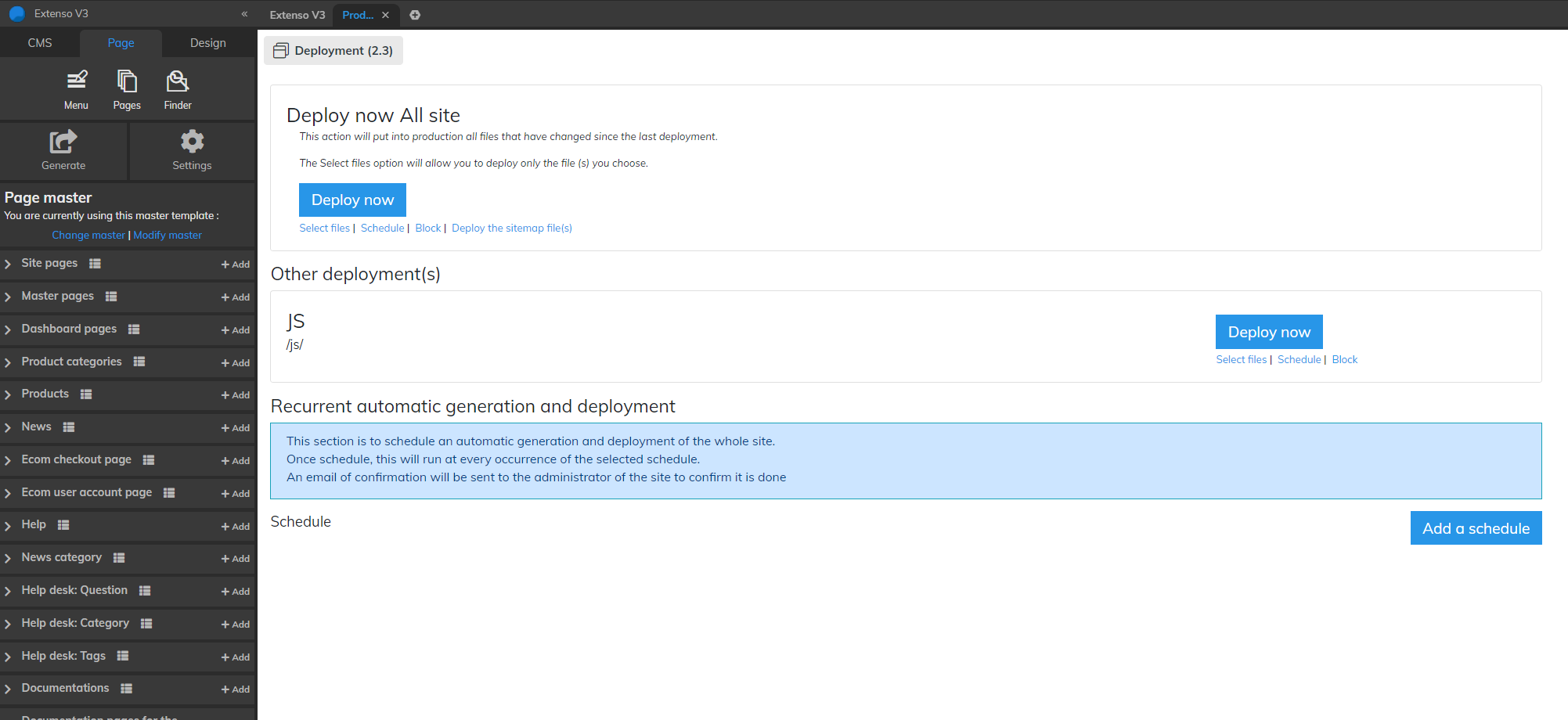Open Settings via the gear icon
The image size is (1568, 720).
191,141
